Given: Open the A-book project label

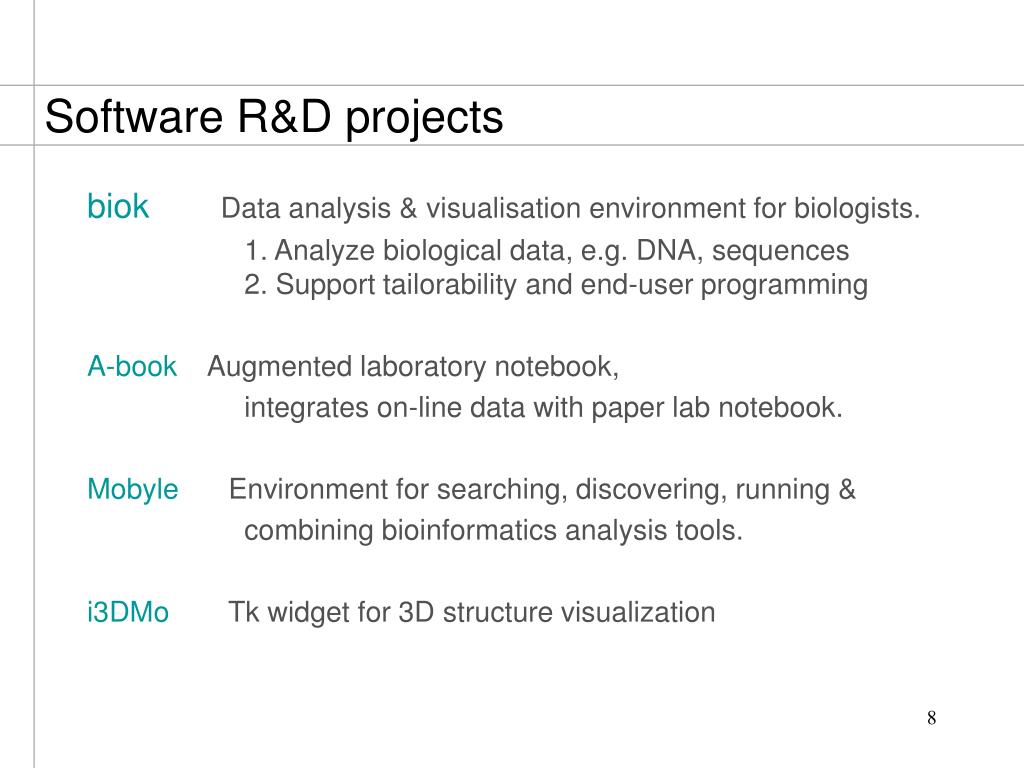Looking at the screenshot, I should [132, 367].
